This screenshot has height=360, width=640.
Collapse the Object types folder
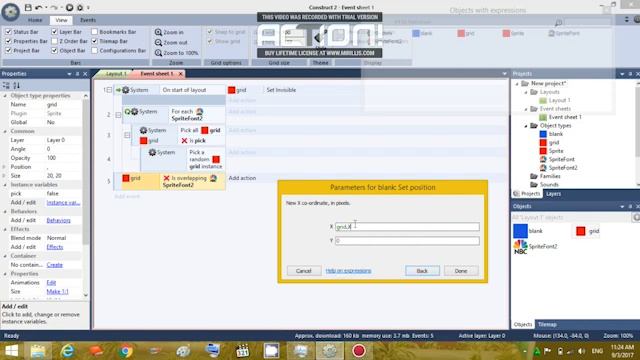tap(526, 126)
